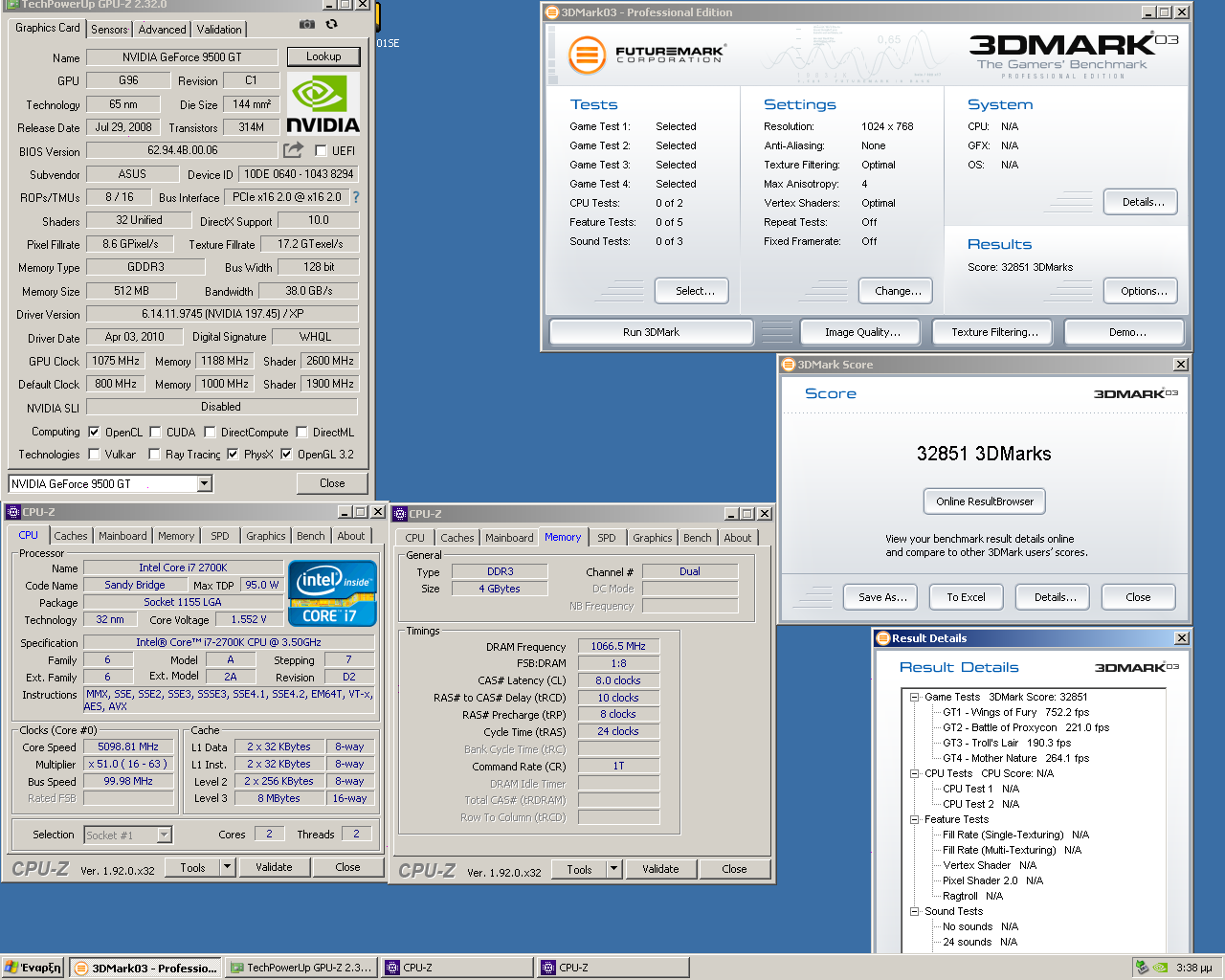This screenshot has width=1225, height=980.
Task: Click the To Excel button
Action: pos(966,597)
